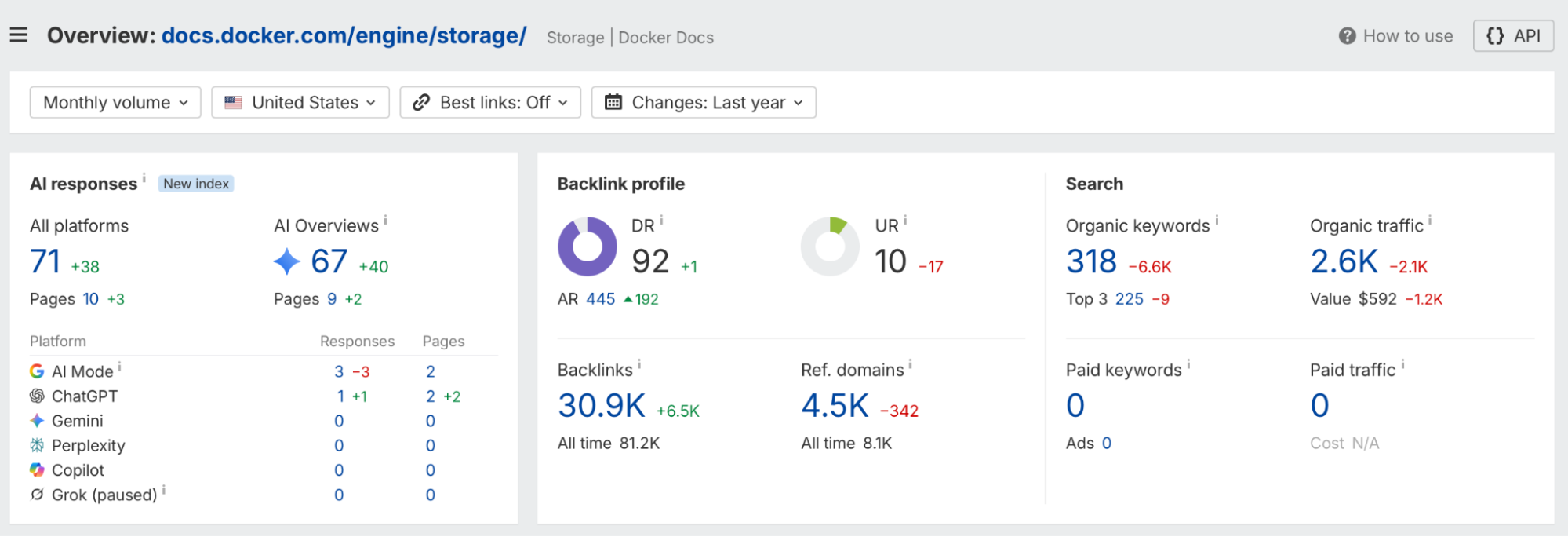Show info tooltip for AI Overviews
Viewport: 1568px width, 537px height.
tap(386, 221)
